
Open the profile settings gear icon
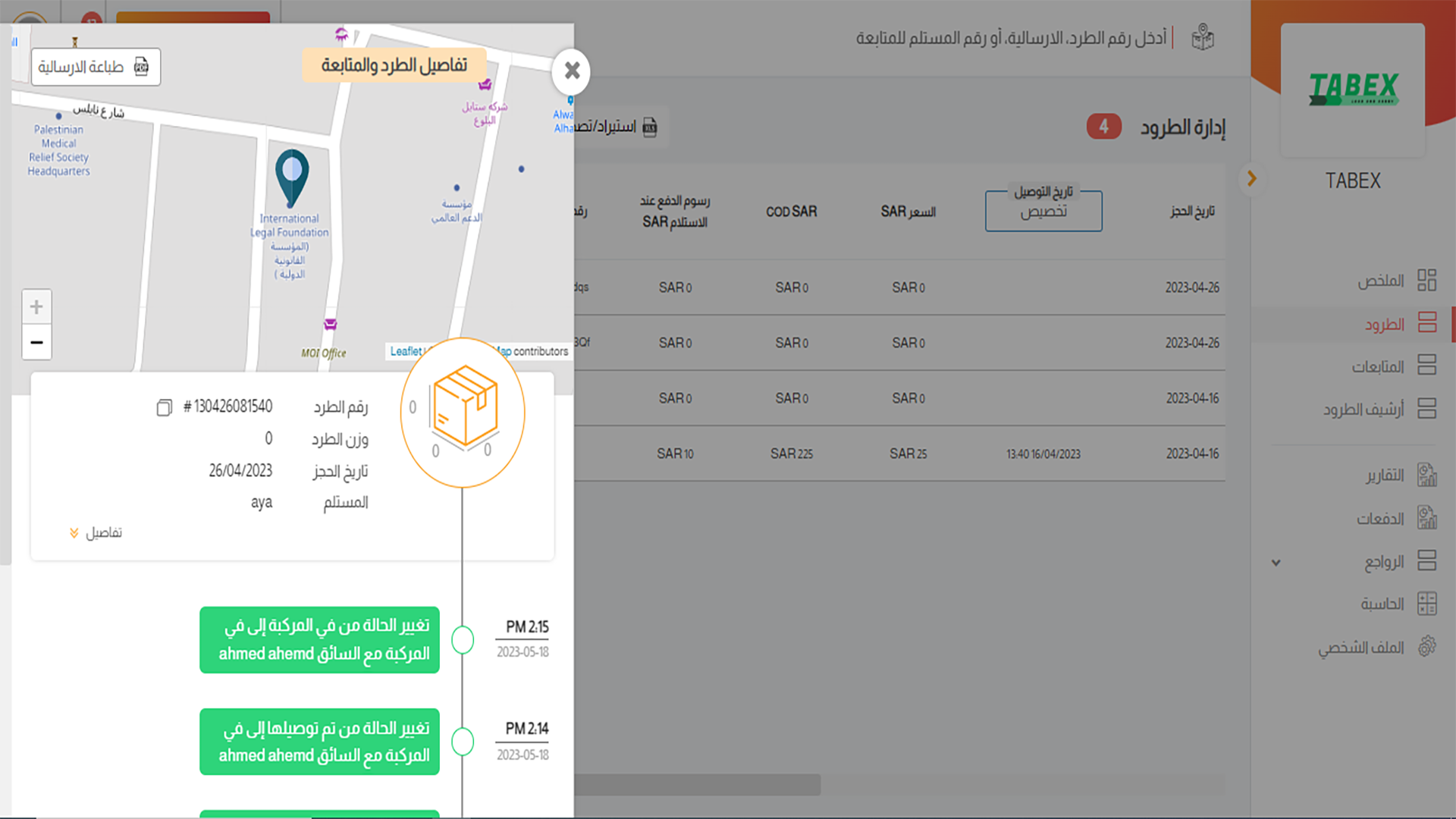tap(1426, 647)
